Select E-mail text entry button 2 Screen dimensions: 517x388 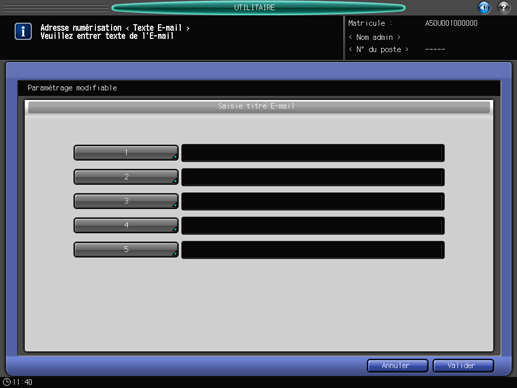point(126,177)
